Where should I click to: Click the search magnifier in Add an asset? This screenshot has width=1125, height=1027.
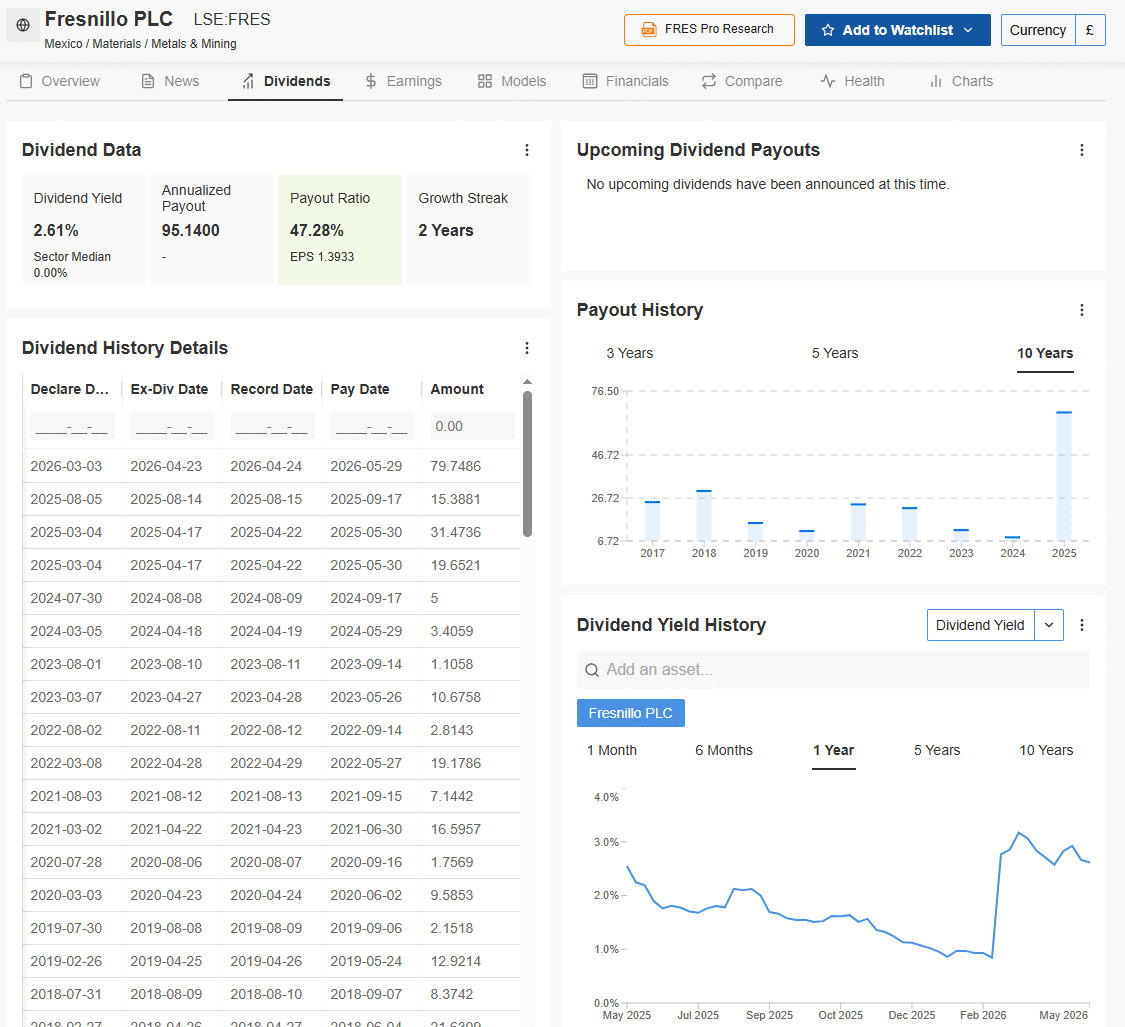(592, 670)
